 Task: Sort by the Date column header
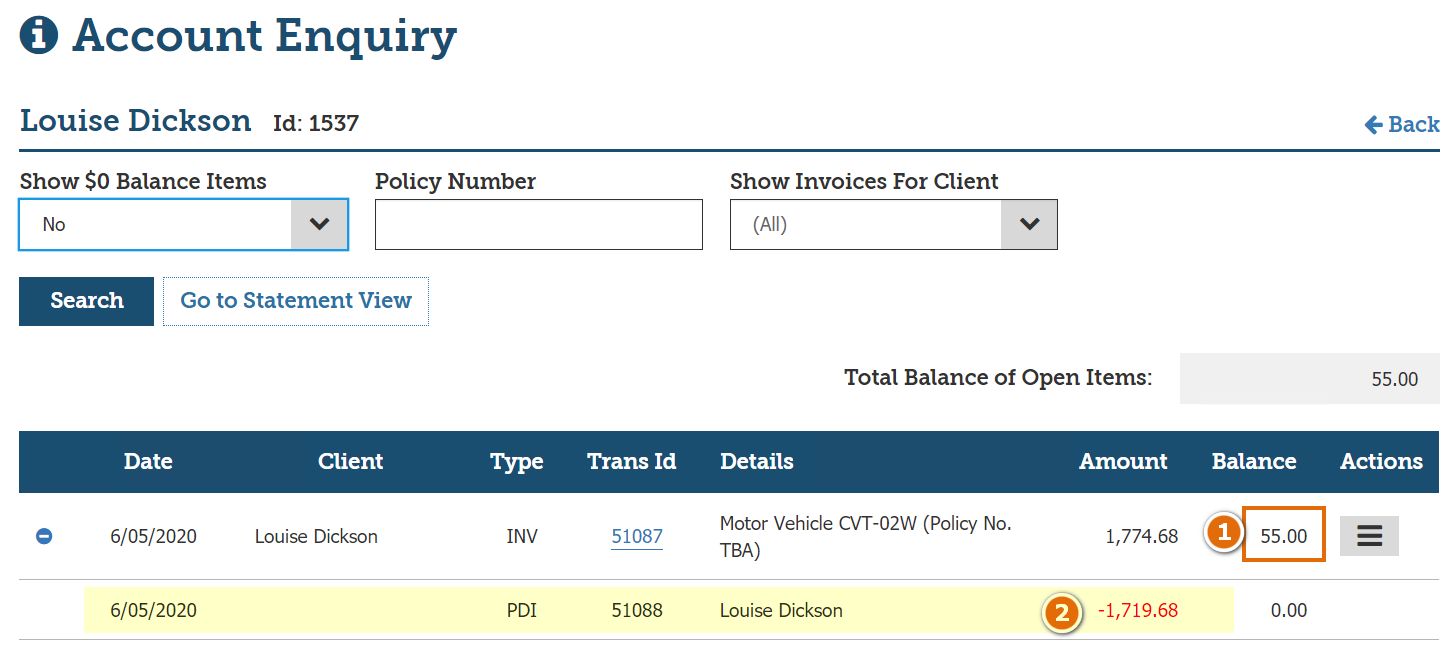[148, 462]
